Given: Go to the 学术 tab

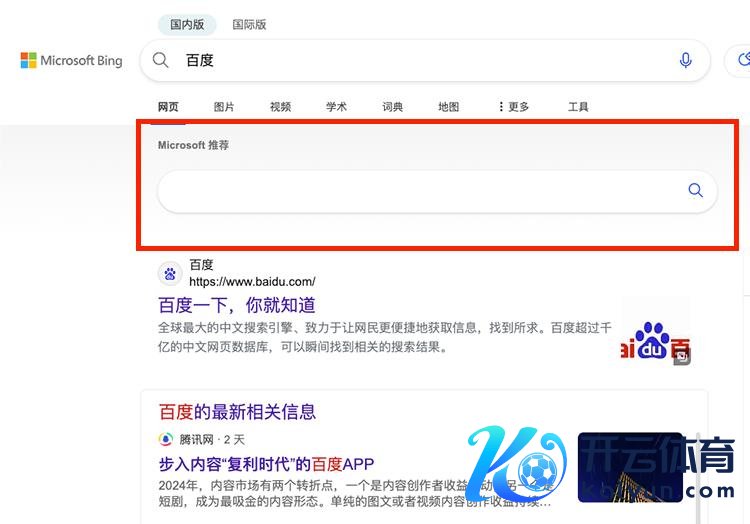Looking at the screenshot, I should coord(336,107).
